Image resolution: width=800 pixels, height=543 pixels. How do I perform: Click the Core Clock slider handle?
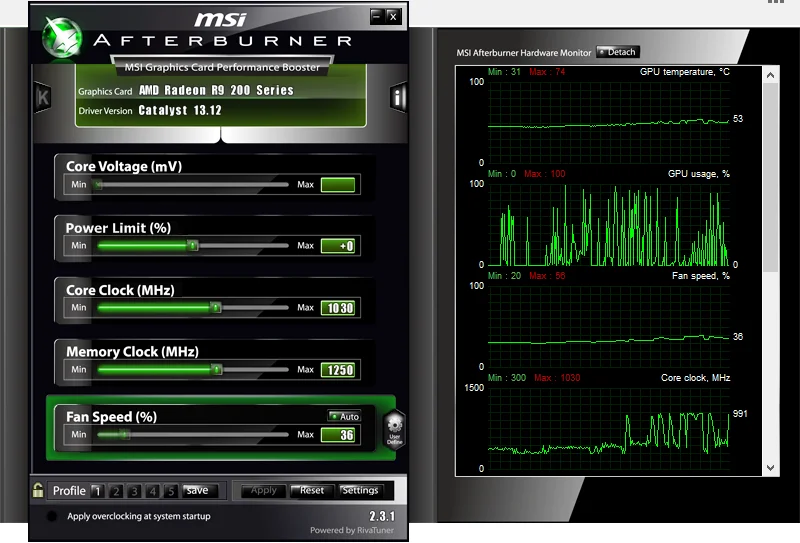coord(216,308)
